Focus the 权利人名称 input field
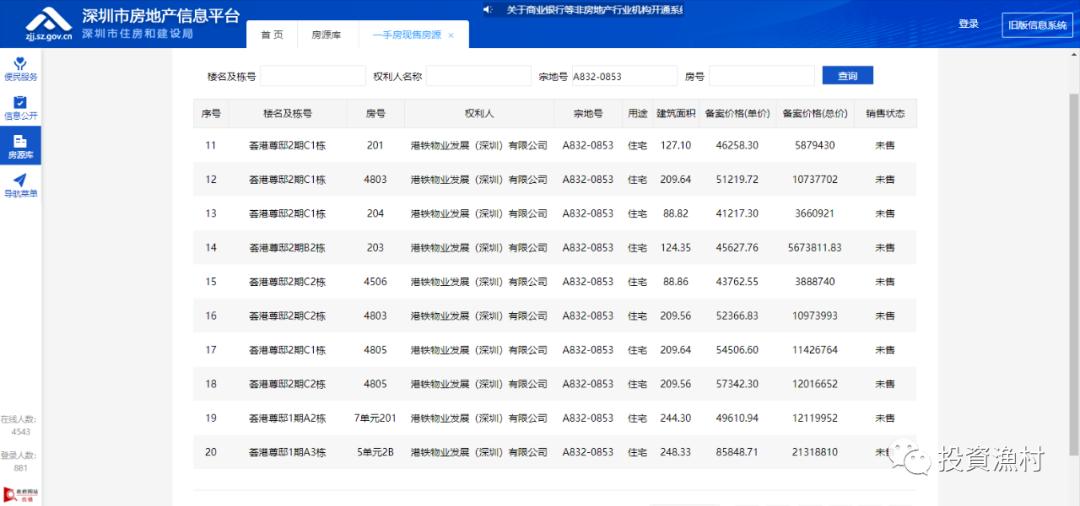The width and height of the screenshot is (1080, 506). [x=479, y=76]
